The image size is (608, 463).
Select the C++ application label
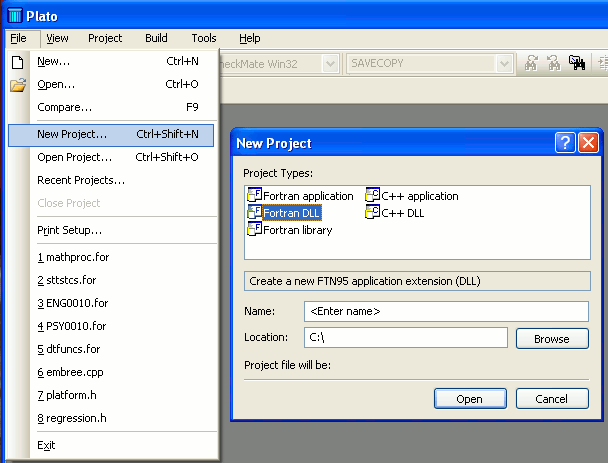(x=420, y=196)
